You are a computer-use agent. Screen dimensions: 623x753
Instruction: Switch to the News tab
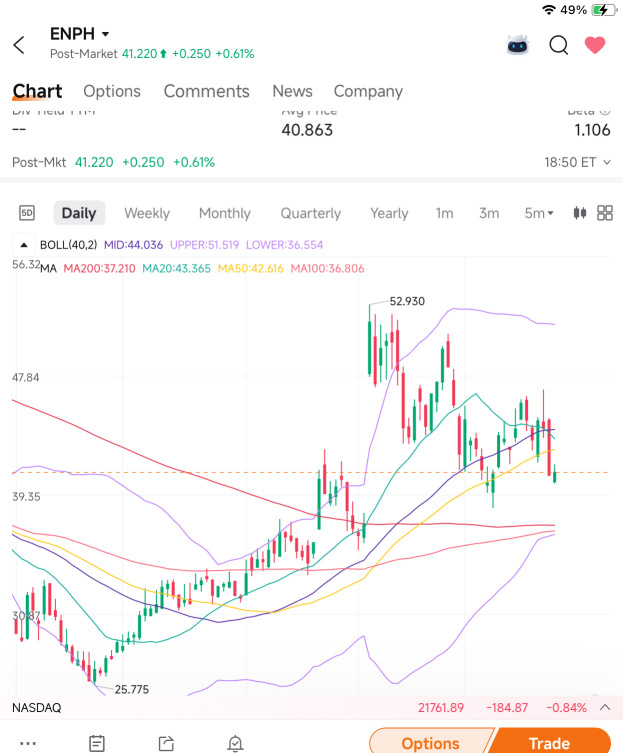(292, 91)
